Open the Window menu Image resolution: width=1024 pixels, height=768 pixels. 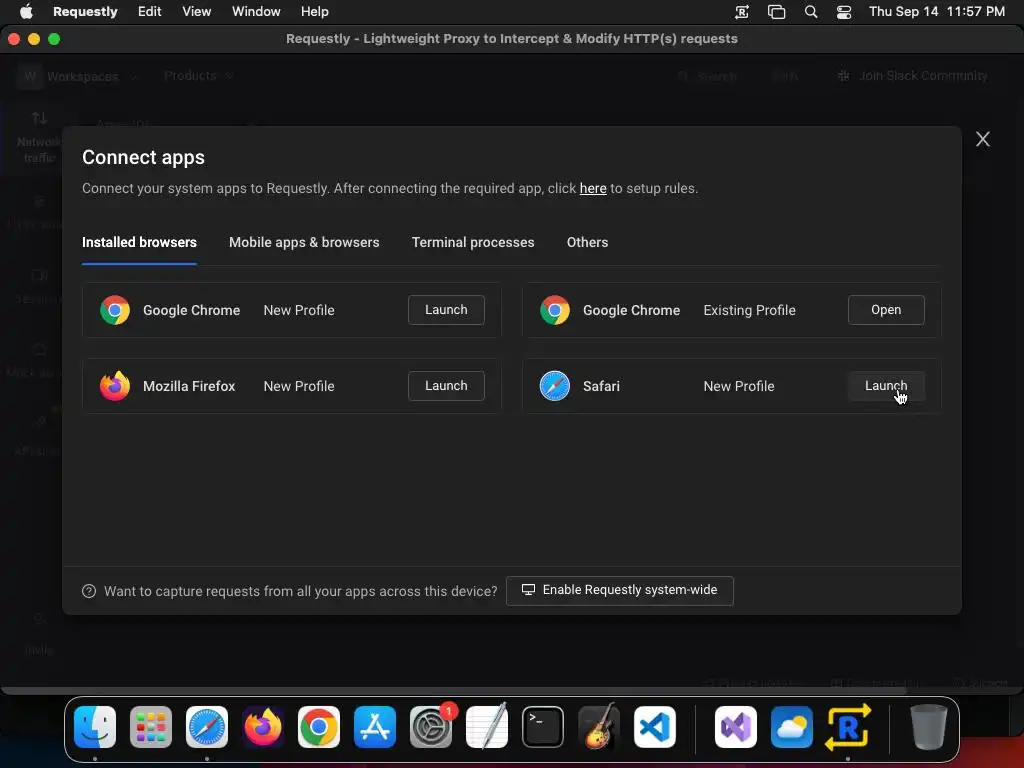[256, 11]
